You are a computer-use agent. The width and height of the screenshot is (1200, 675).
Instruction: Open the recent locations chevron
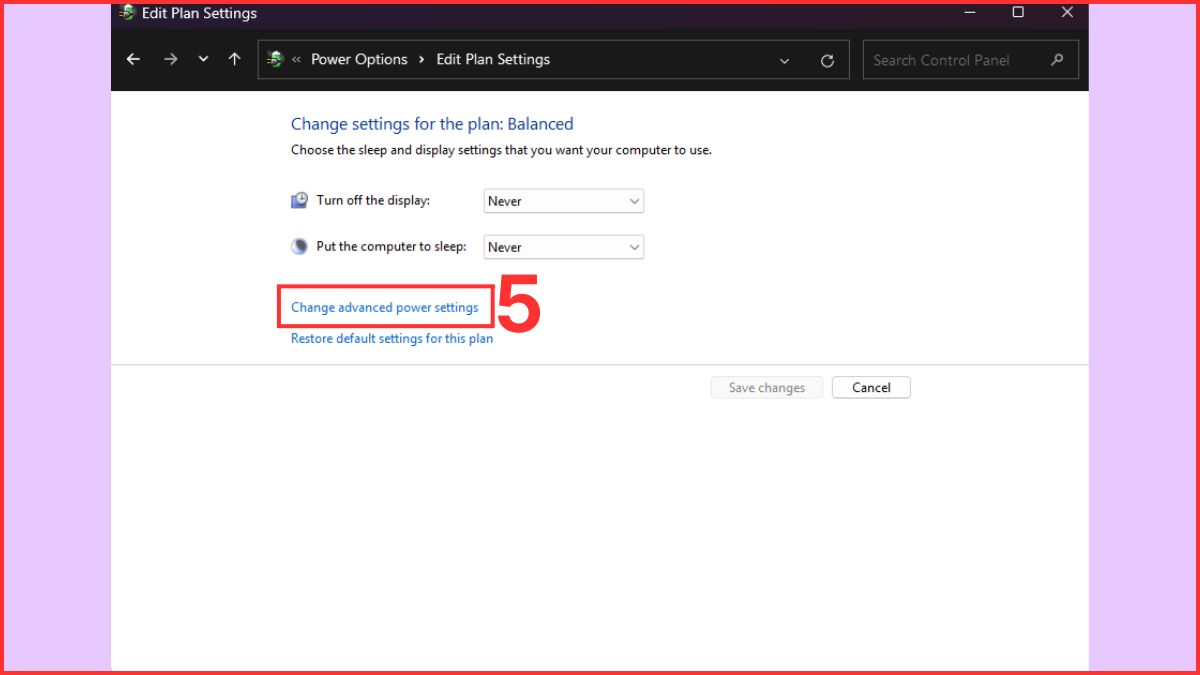pos(203,60)
